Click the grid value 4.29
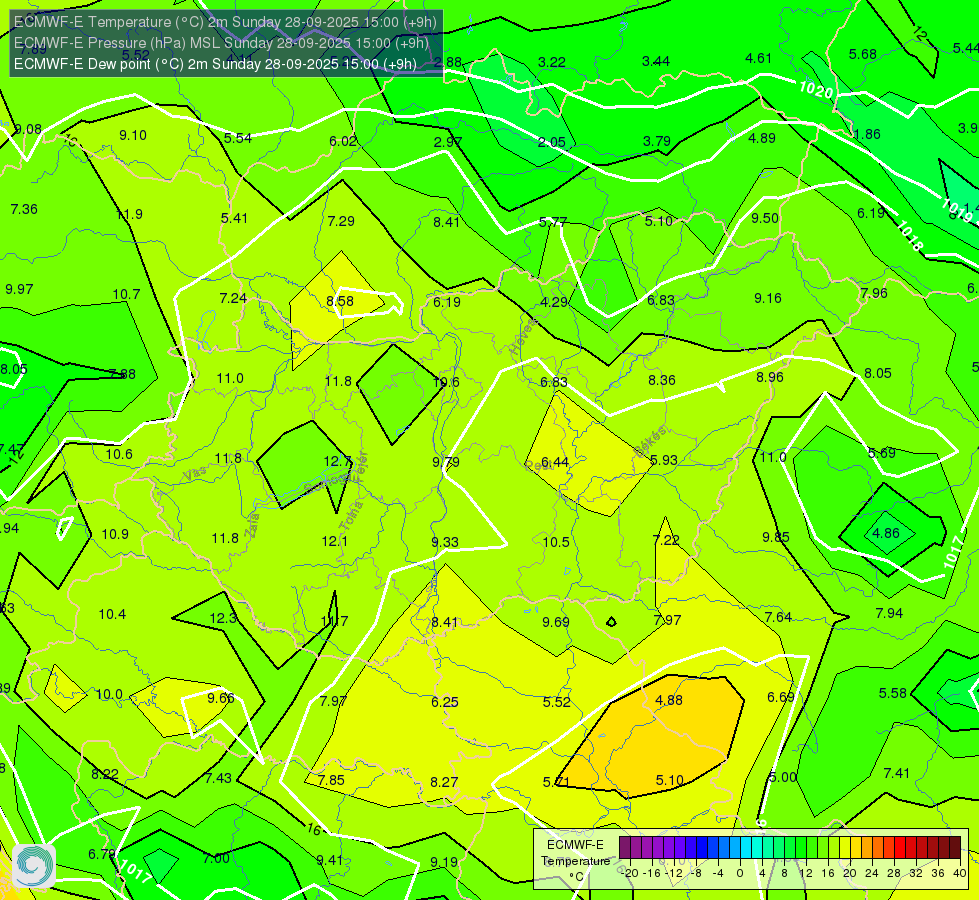Image resolution: width=979 pixels, height=900 pixels. pos(554,302)
